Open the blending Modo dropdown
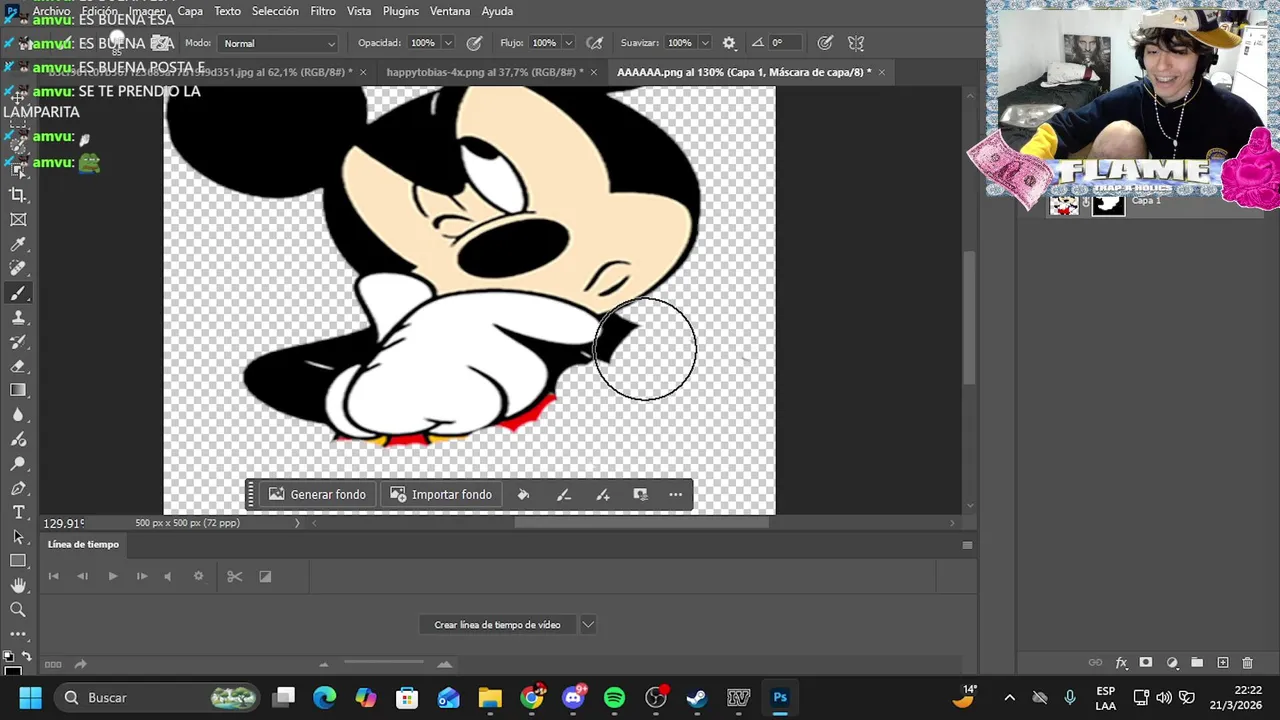This screenshot has width=1280, height=720. coord(278,43)
